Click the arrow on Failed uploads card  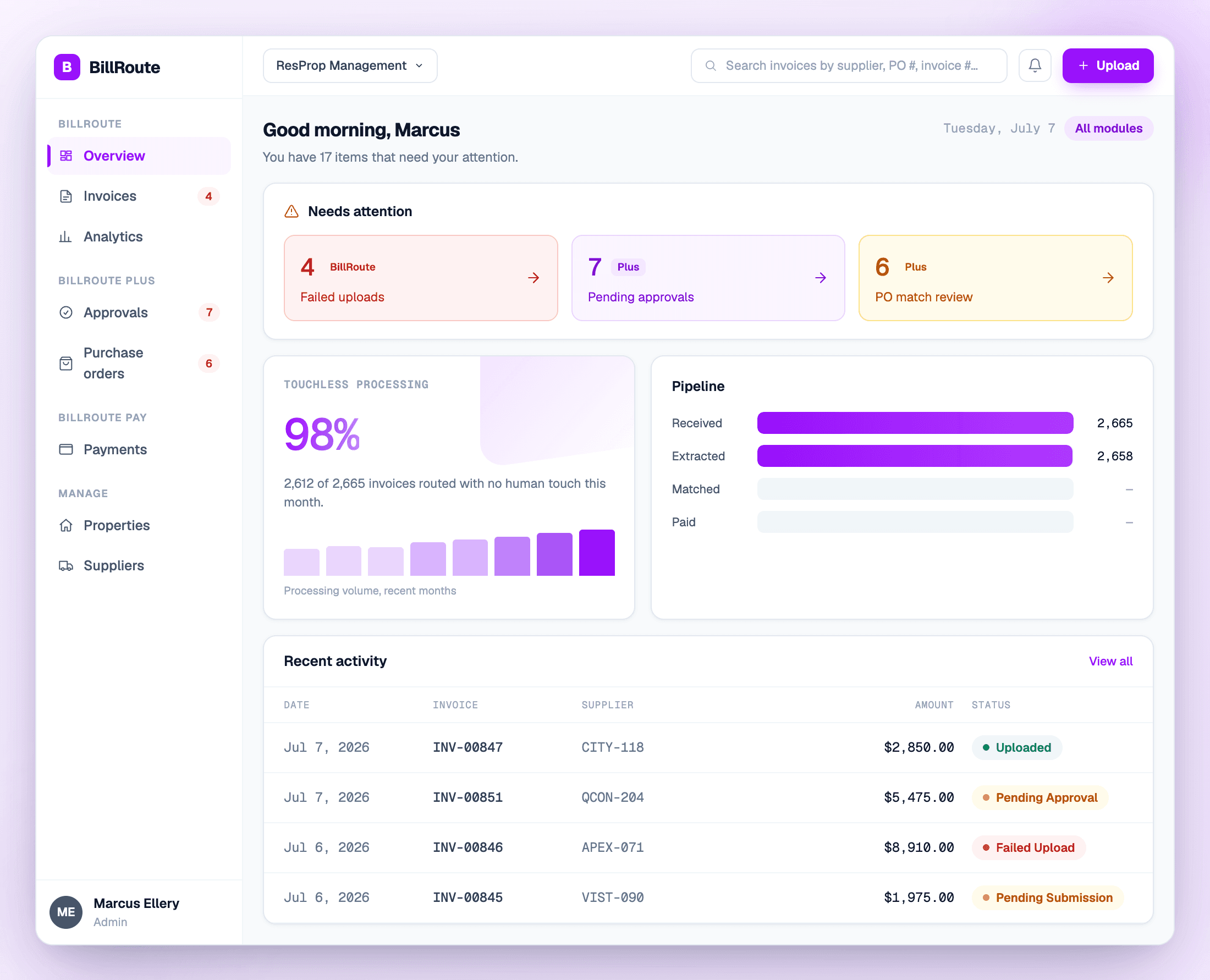533,278
